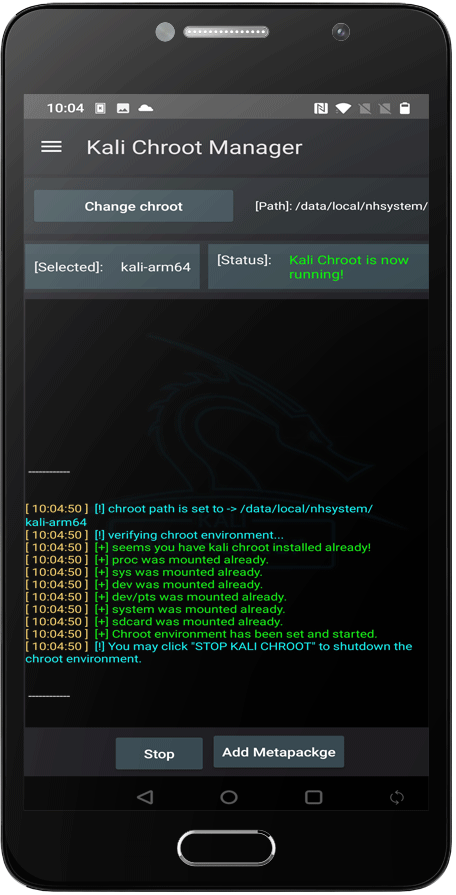Open the hamburger navigation menu
Image resolution: width=456 pixels, height=895 pixels.
click(x=51, y=147)
